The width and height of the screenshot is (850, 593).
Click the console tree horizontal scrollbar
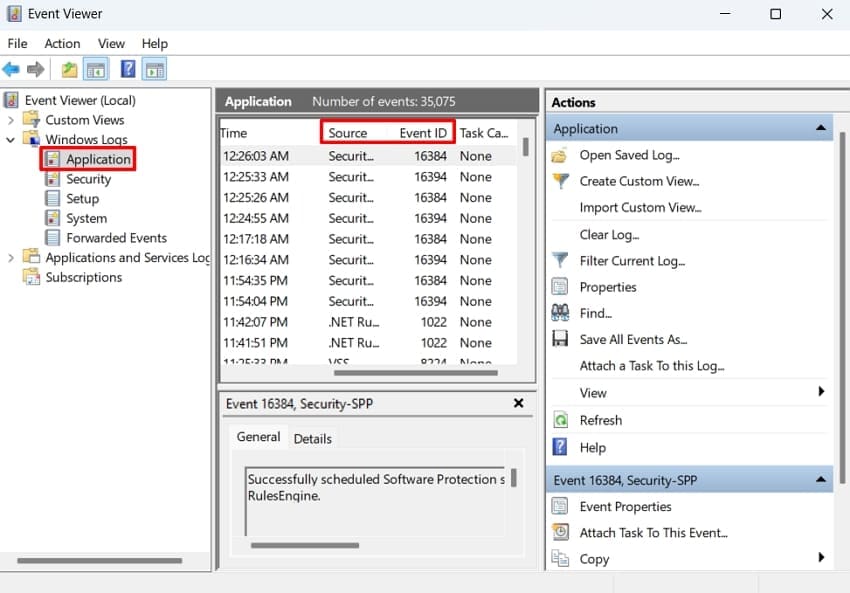pos(100,560)
